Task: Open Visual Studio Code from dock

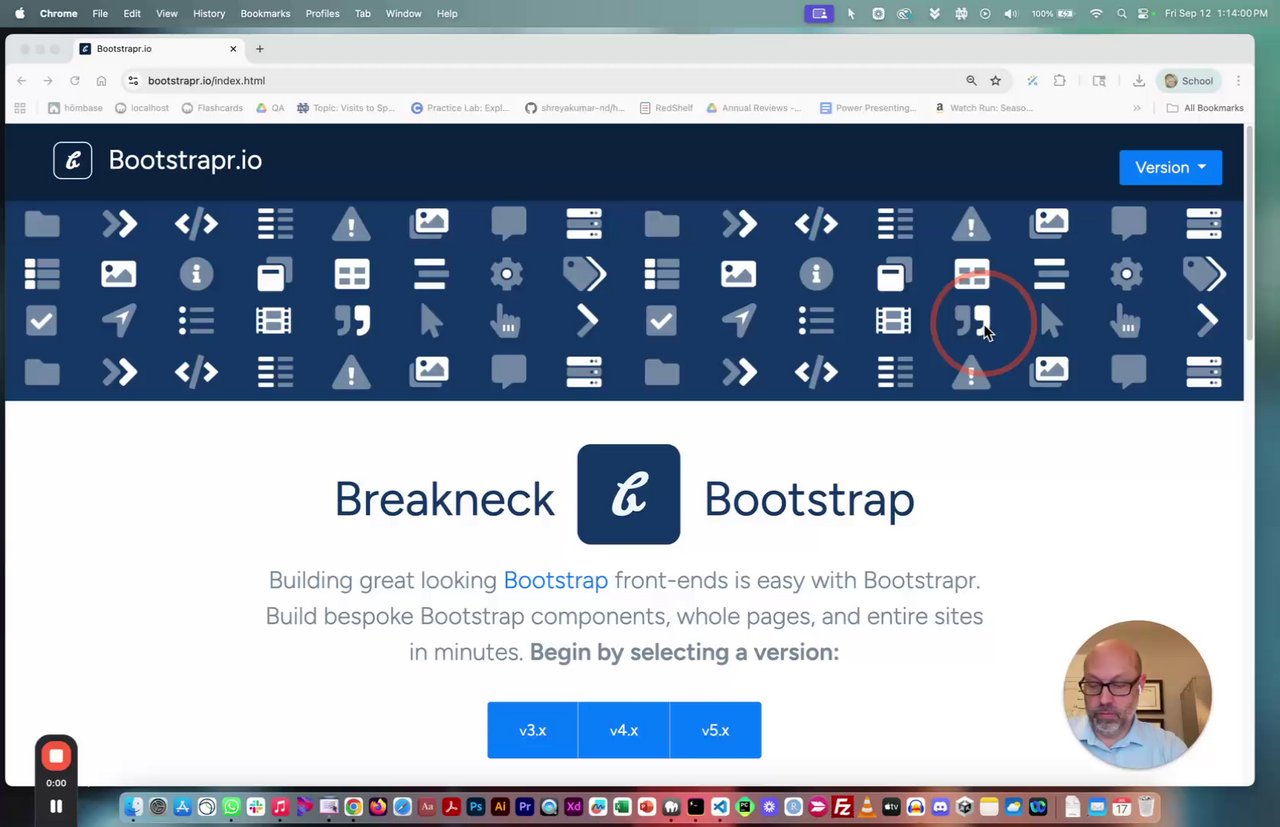Action: click(x=720, y=807)
